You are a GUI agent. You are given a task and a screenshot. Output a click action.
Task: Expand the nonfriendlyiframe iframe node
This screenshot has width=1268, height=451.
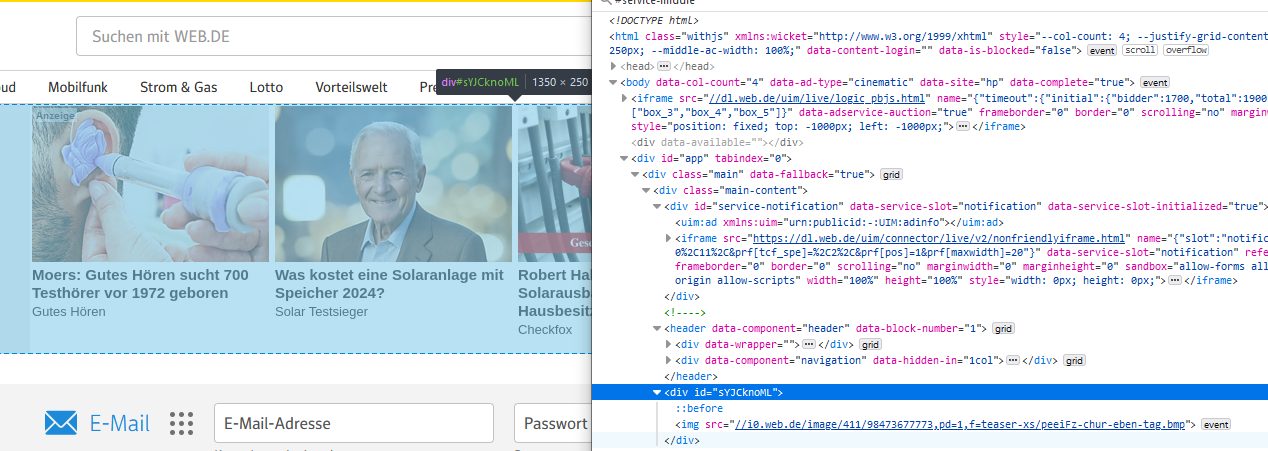click(669, 238)
